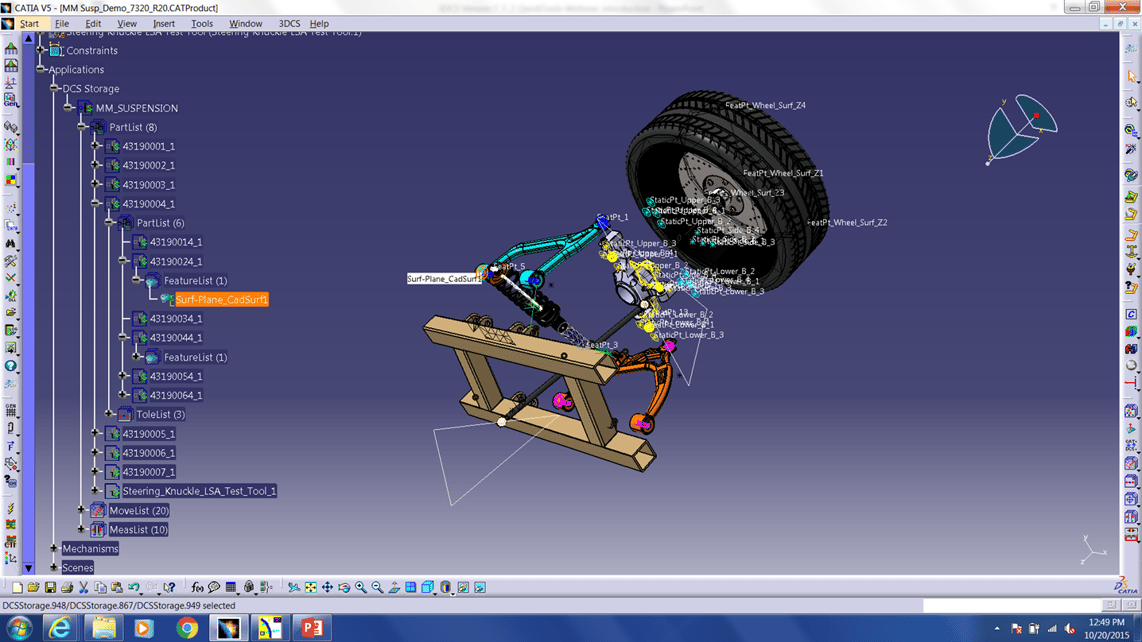
Task: Click the Undo icon
Action: tap(133, 587)
